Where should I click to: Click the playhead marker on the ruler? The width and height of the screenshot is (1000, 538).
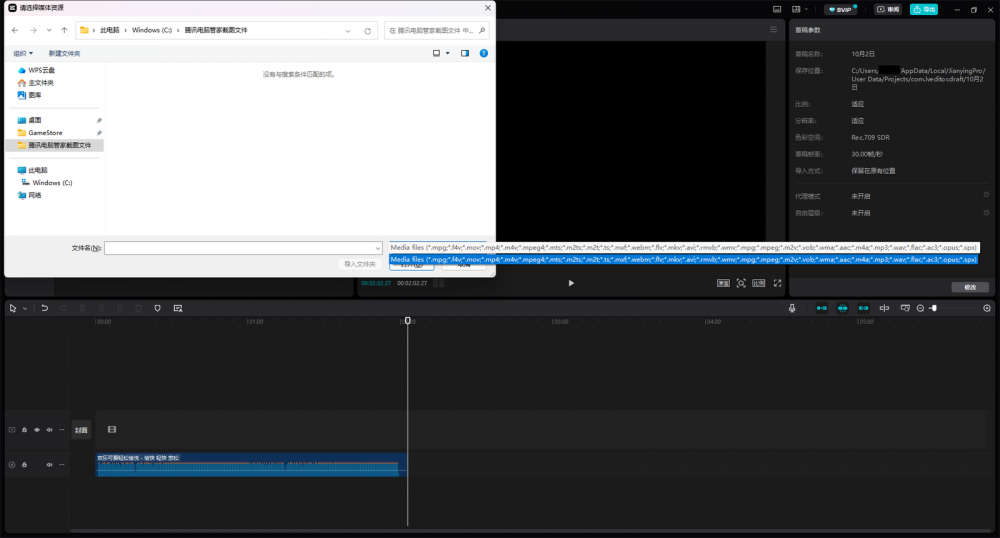click(x=408, y=321)
